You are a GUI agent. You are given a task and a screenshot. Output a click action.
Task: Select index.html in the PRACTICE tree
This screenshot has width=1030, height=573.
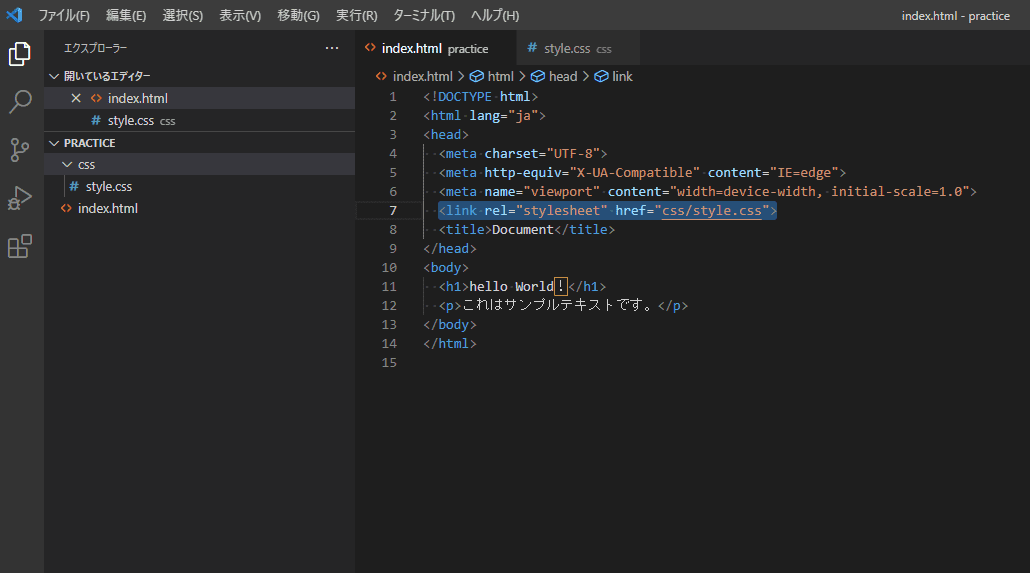coord(107,208)
